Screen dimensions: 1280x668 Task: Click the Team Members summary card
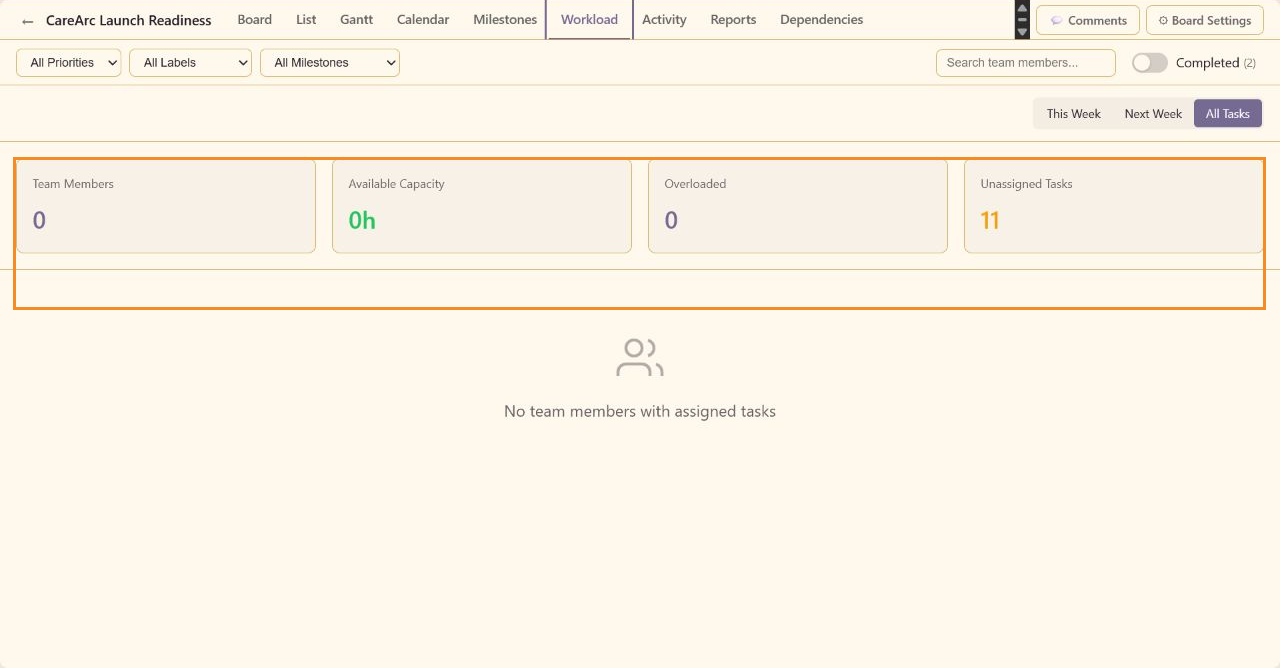pyautogui.click(x=166, y=206)
